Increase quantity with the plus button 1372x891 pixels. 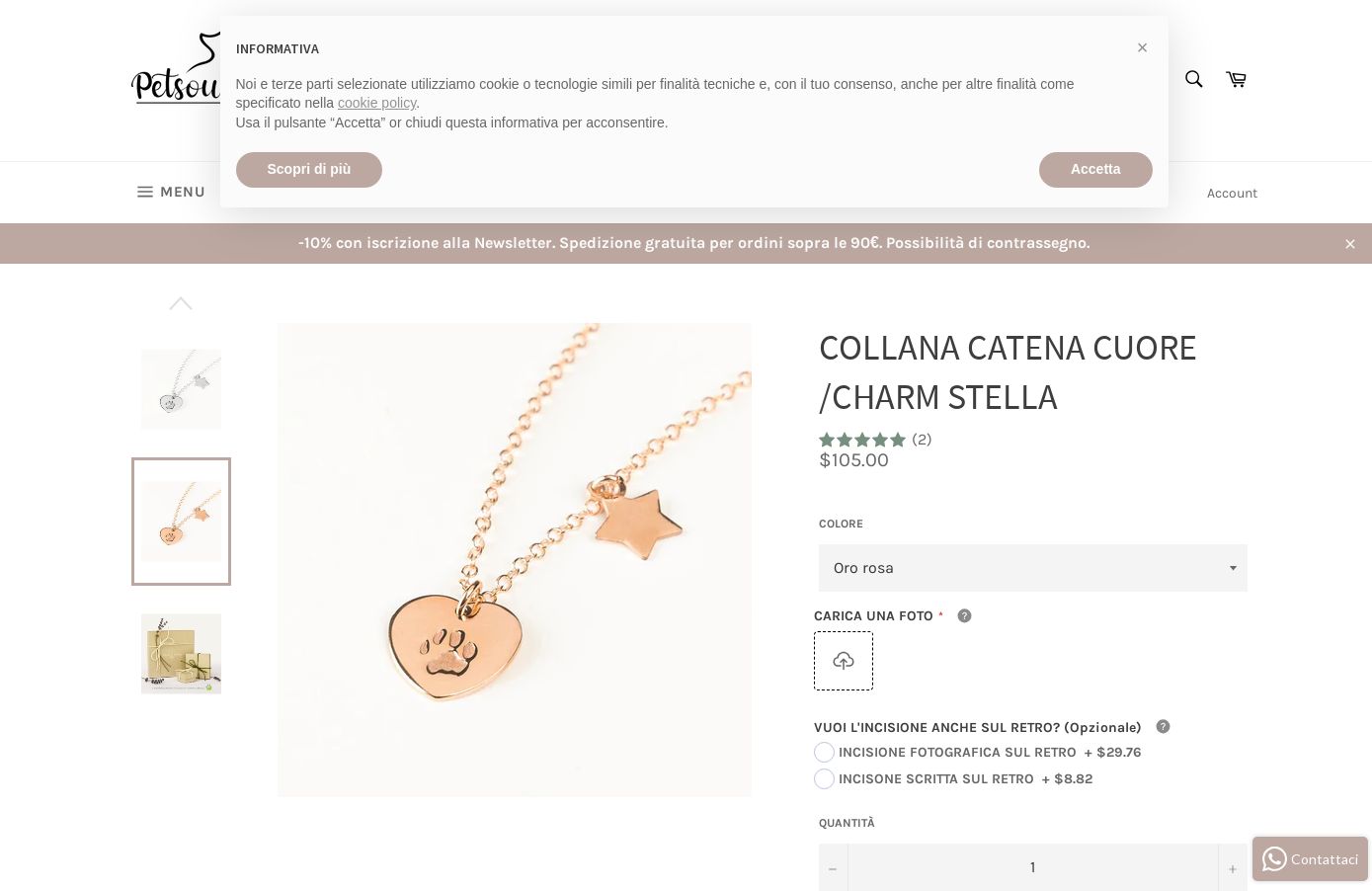[x=1232, y=868]
